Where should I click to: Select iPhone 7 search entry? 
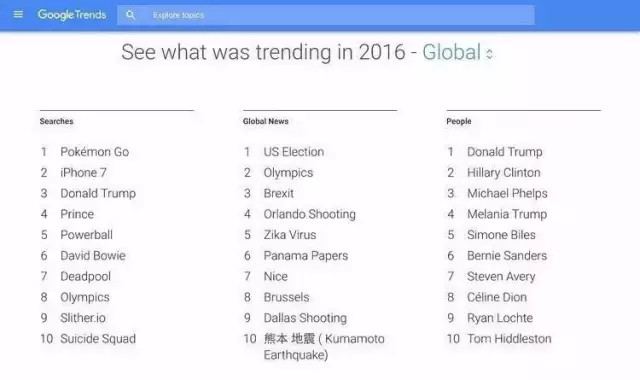click(83, 173)
